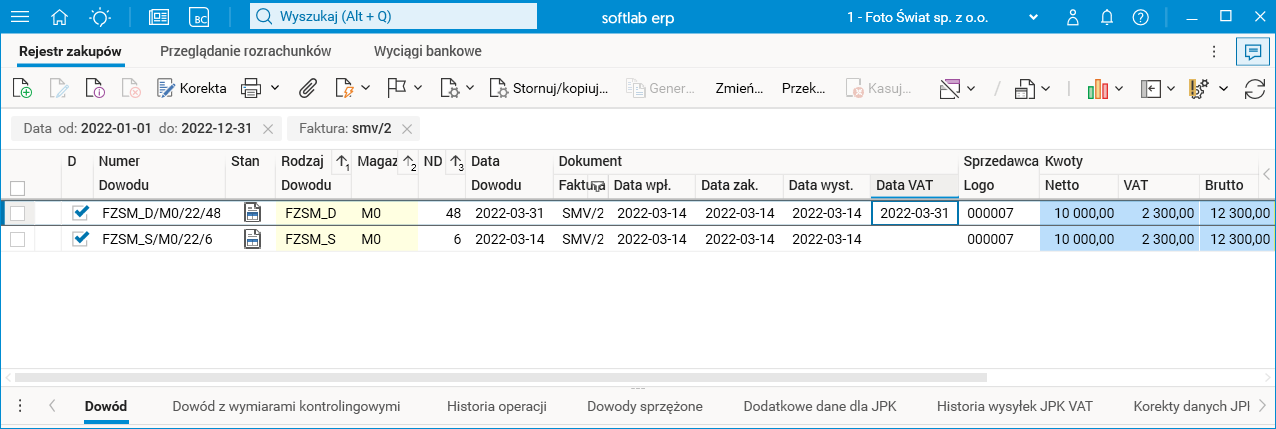1276x429 pixels.
Task: Click the document state icon for FZSM_D/M0/22/48
Action: tap(252, 212)
